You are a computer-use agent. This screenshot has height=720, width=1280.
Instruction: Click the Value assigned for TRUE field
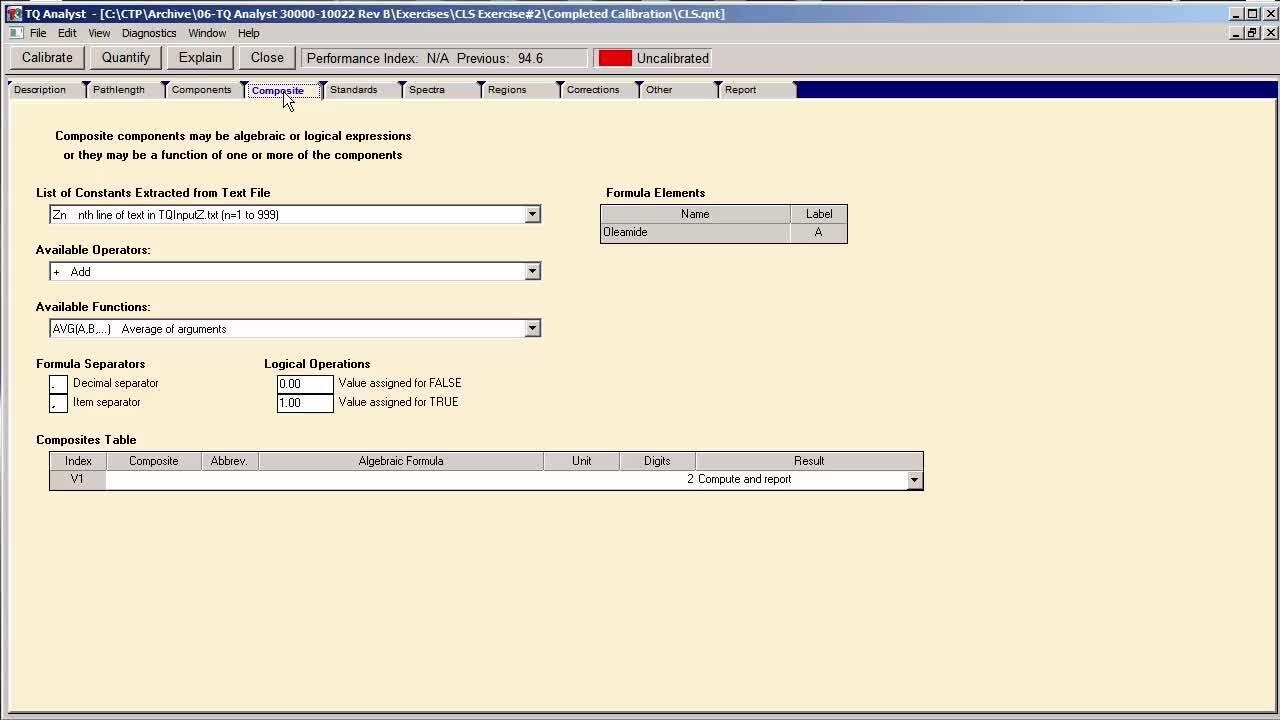pos(305,403)
